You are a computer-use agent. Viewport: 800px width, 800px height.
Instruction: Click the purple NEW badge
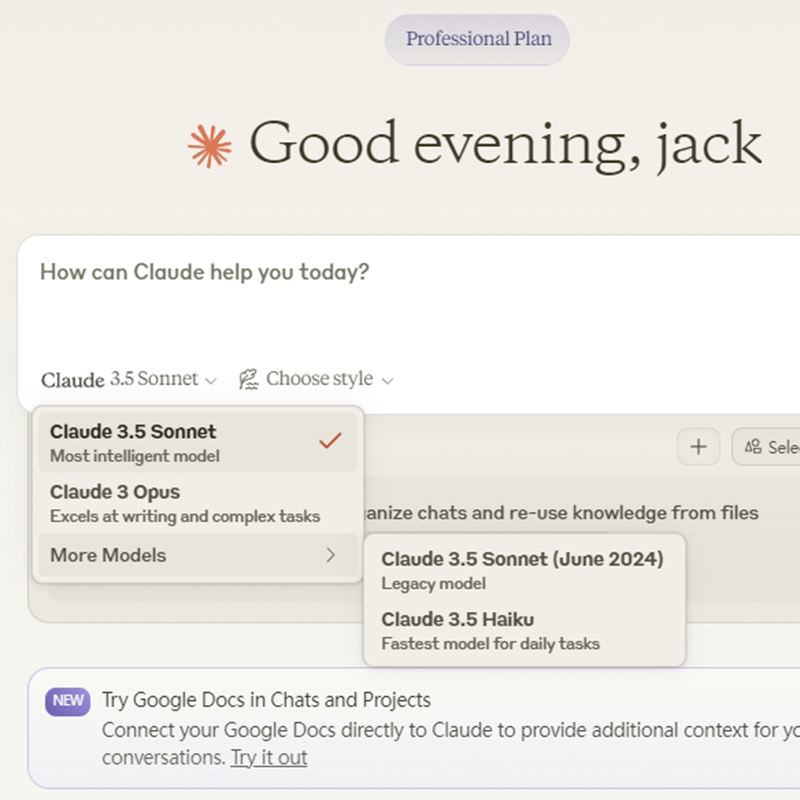tap(68, 700)
